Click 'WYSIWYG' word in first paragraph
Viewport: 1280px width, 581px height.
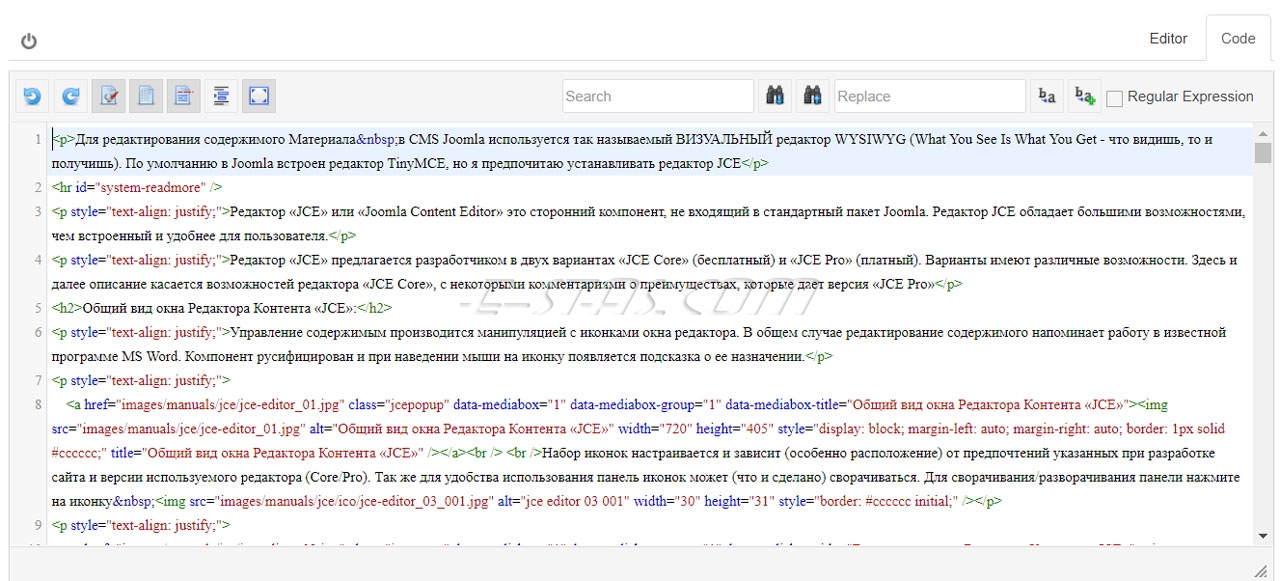click(870, 139)
